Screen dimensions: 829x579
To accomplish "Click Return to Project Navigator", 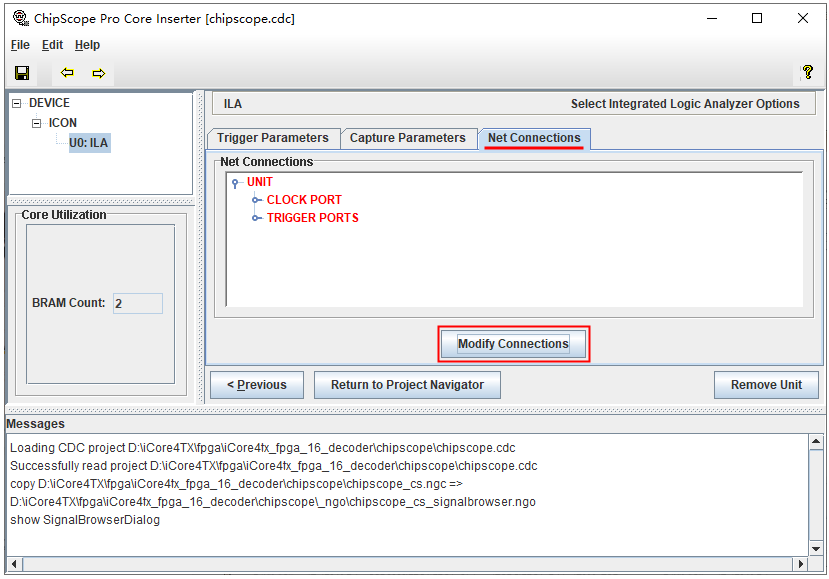I will tap(407, 385).
